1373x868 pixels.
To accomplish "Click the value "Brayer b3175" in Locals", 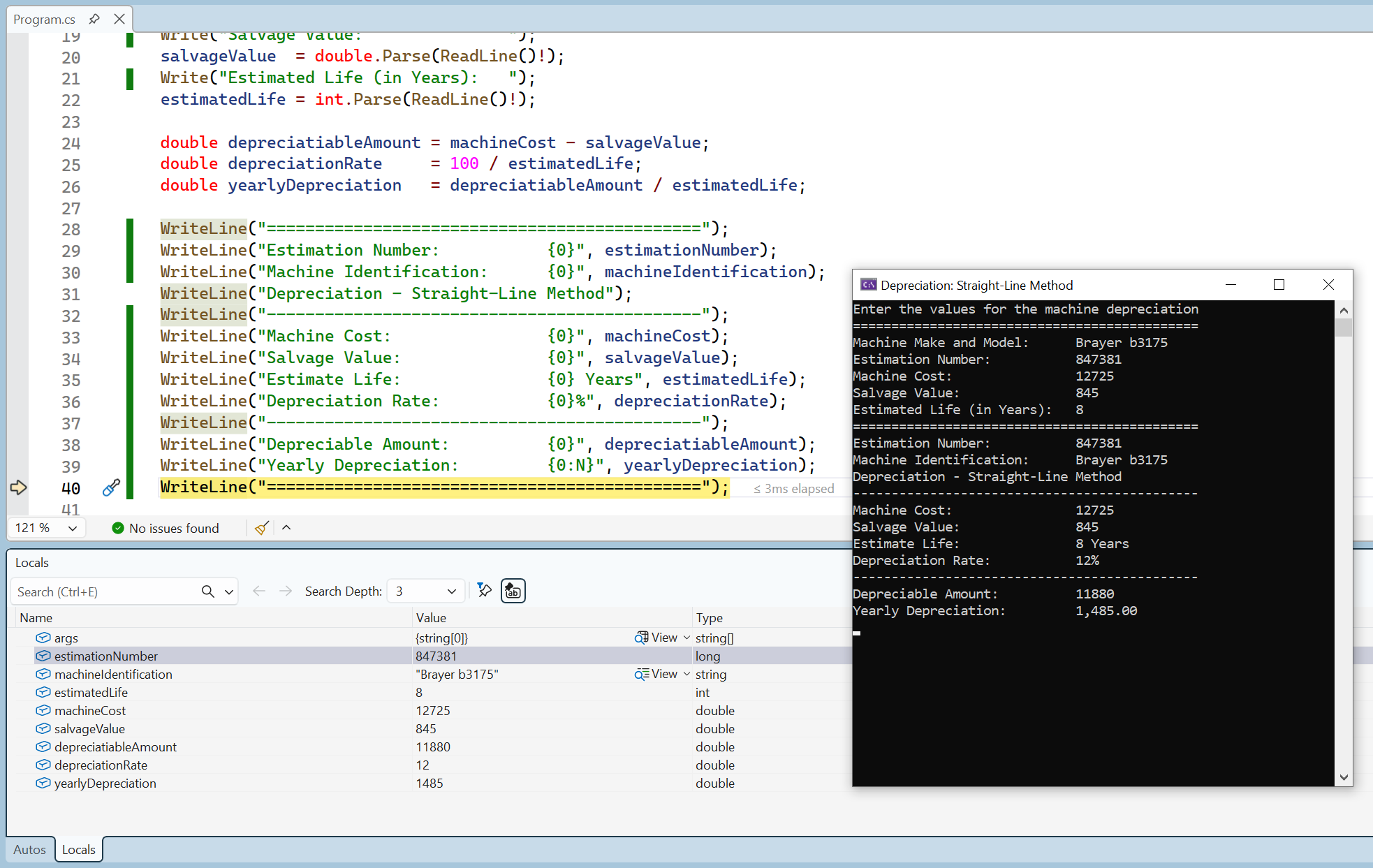I will point(457,674).
